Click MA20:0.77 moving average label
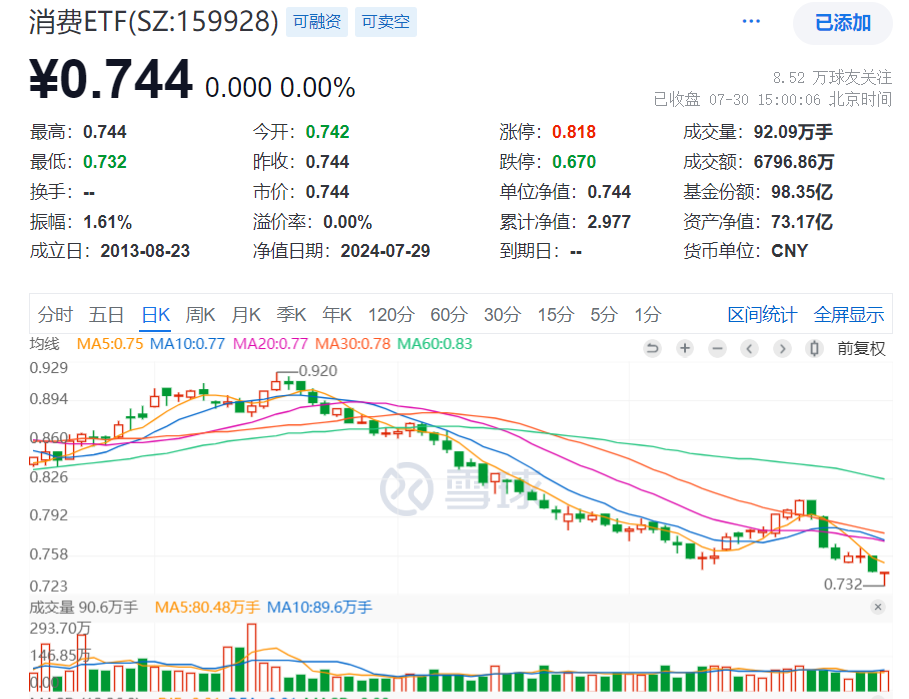 [270, 344]
